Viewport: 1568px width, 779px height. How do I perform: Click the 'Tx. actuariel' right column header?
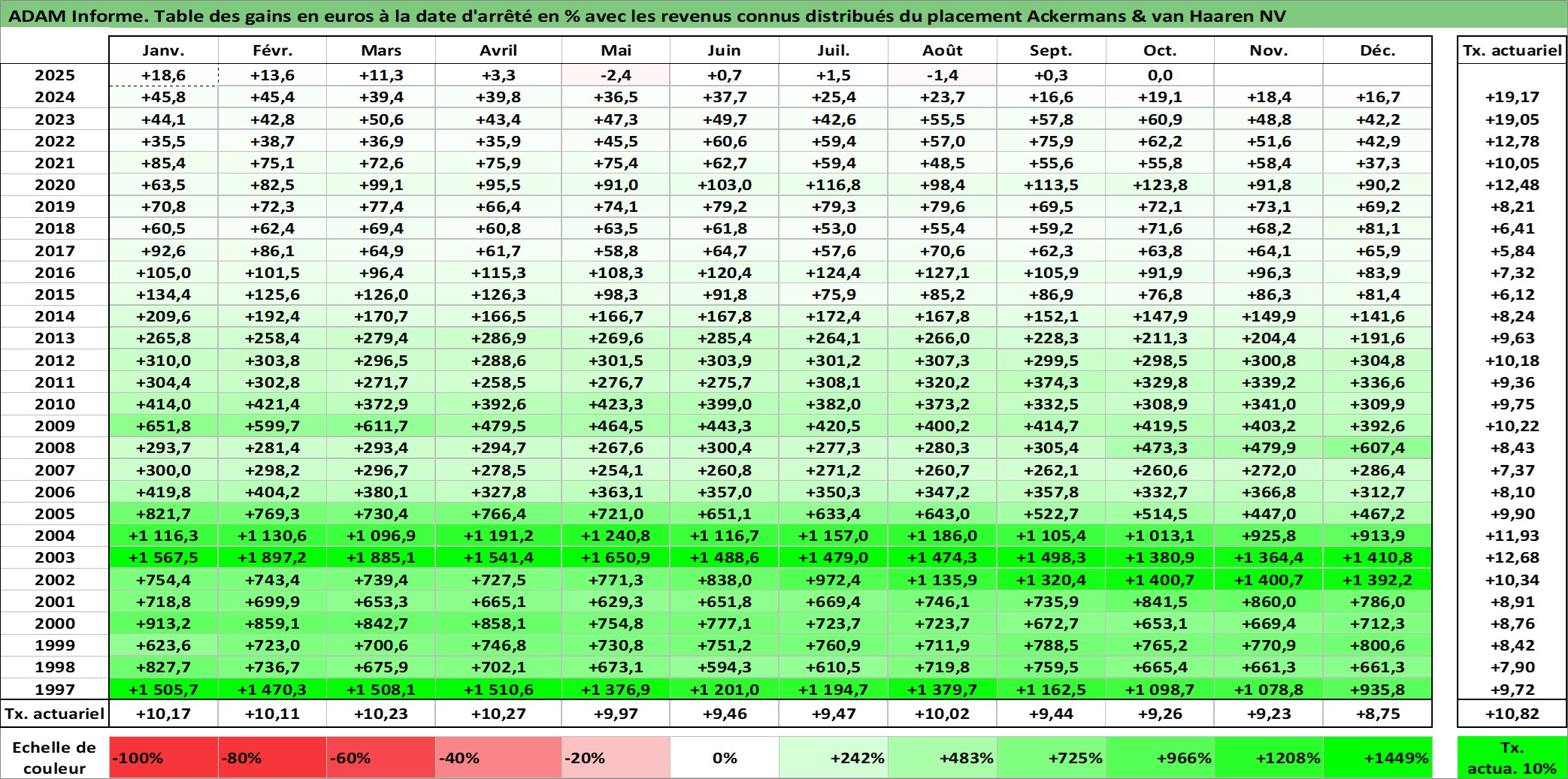tap(1512, 50)
